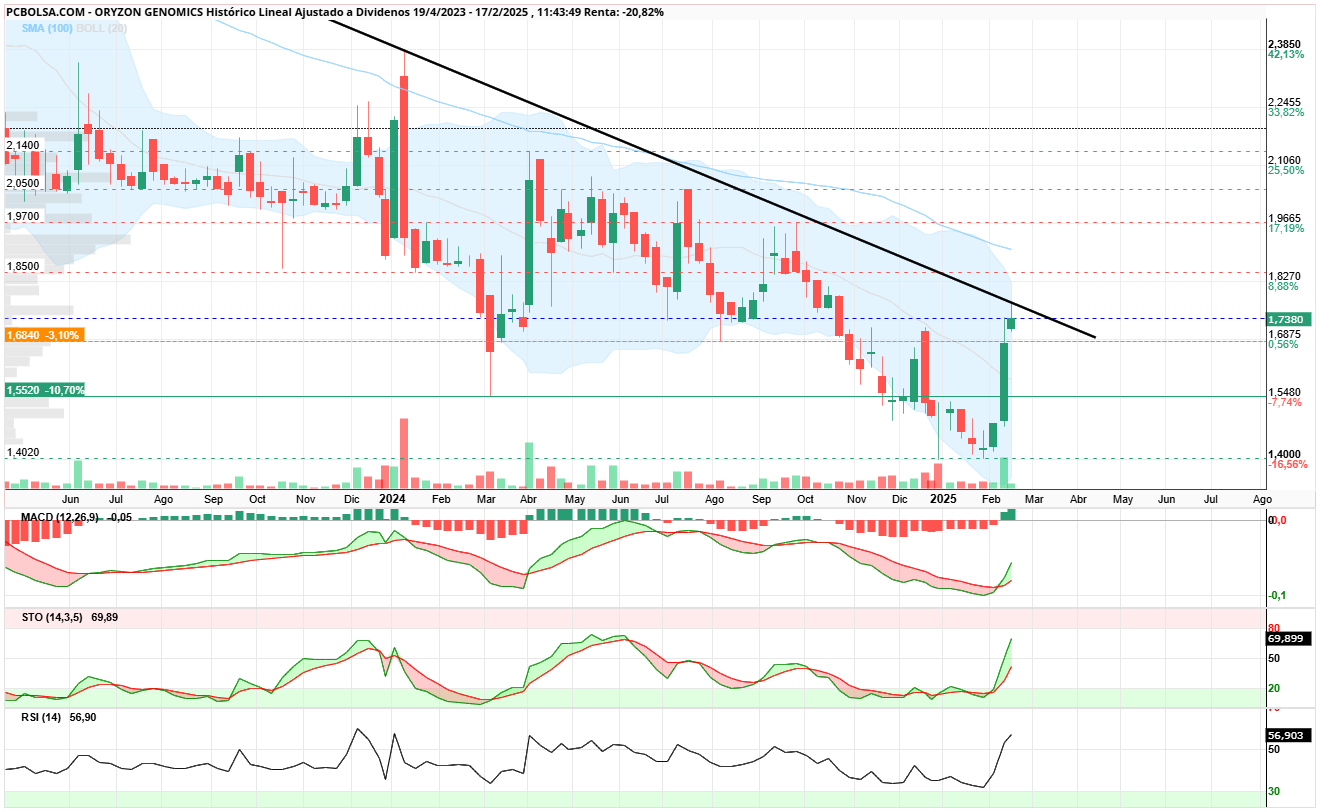Click the orange 1,6840 -3,10% price label
This screenshot has height=812, width=1320.
click(x=44, y=335)
